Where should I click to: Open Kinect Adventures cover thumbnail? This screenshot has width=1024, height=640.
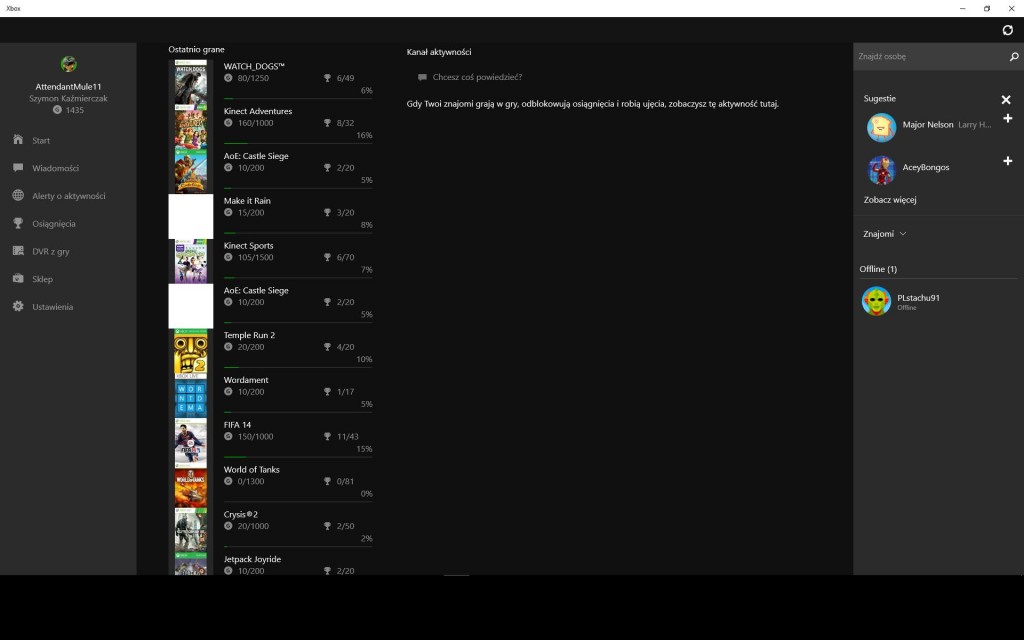[191, 127]
